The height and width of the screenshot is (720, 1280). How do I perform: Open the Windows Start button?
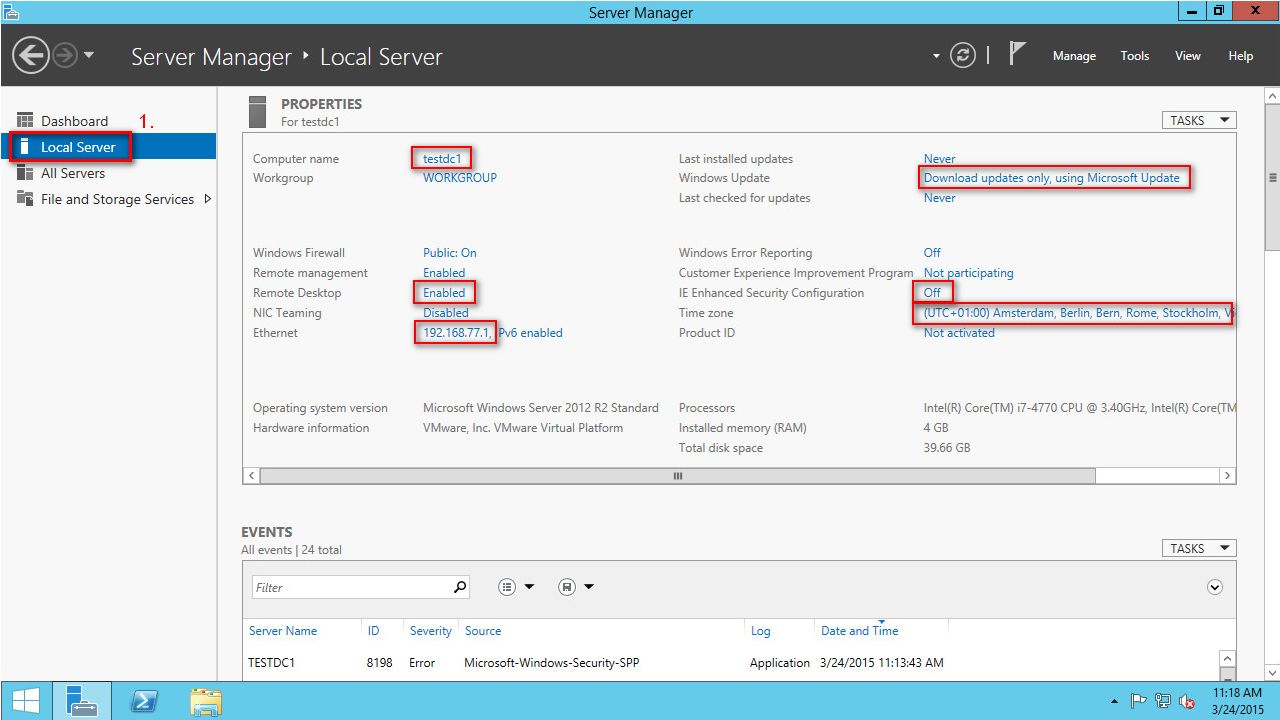(x=25, y=702)
